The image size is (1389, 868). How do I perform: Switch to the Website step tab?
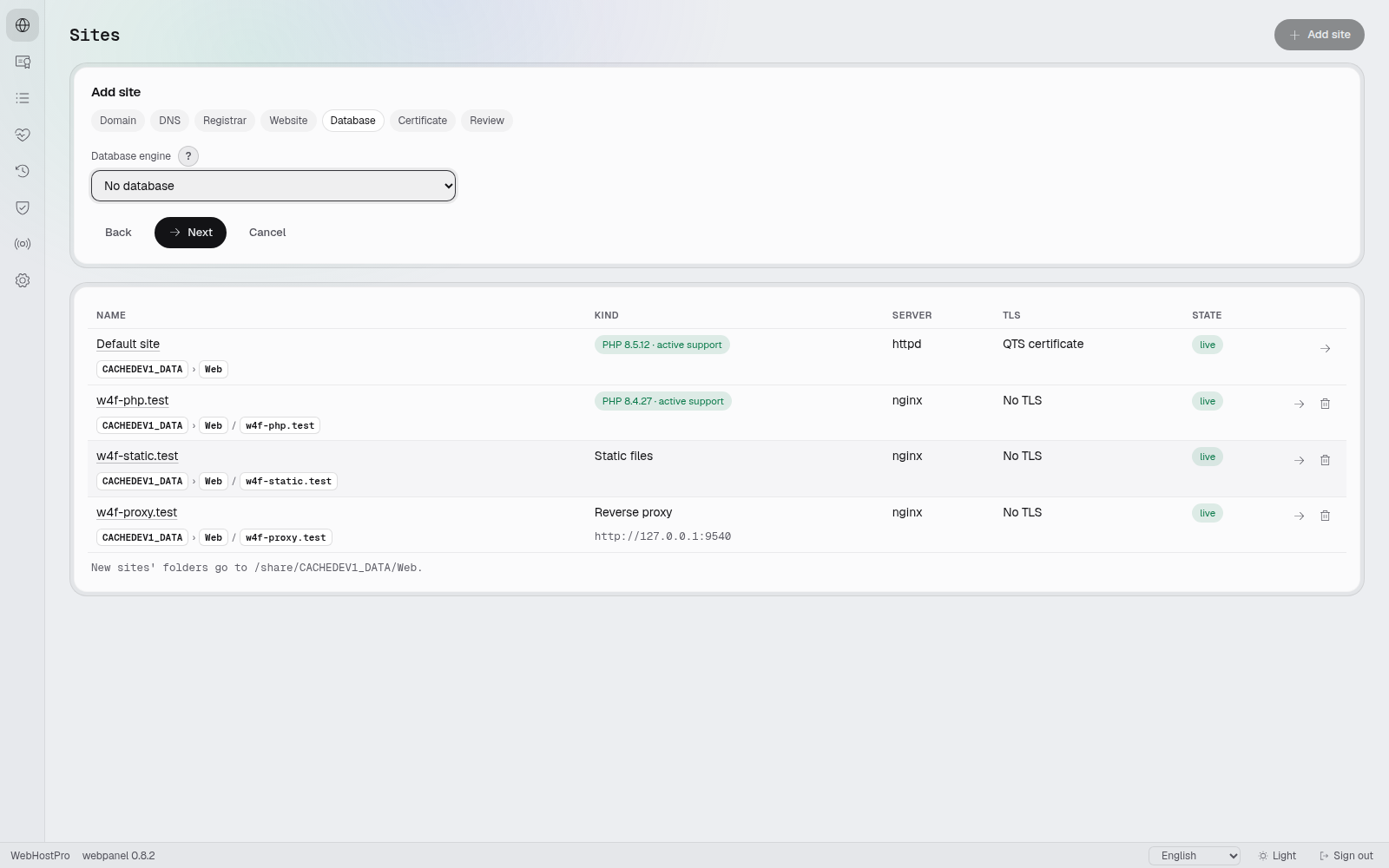[288, 121]
